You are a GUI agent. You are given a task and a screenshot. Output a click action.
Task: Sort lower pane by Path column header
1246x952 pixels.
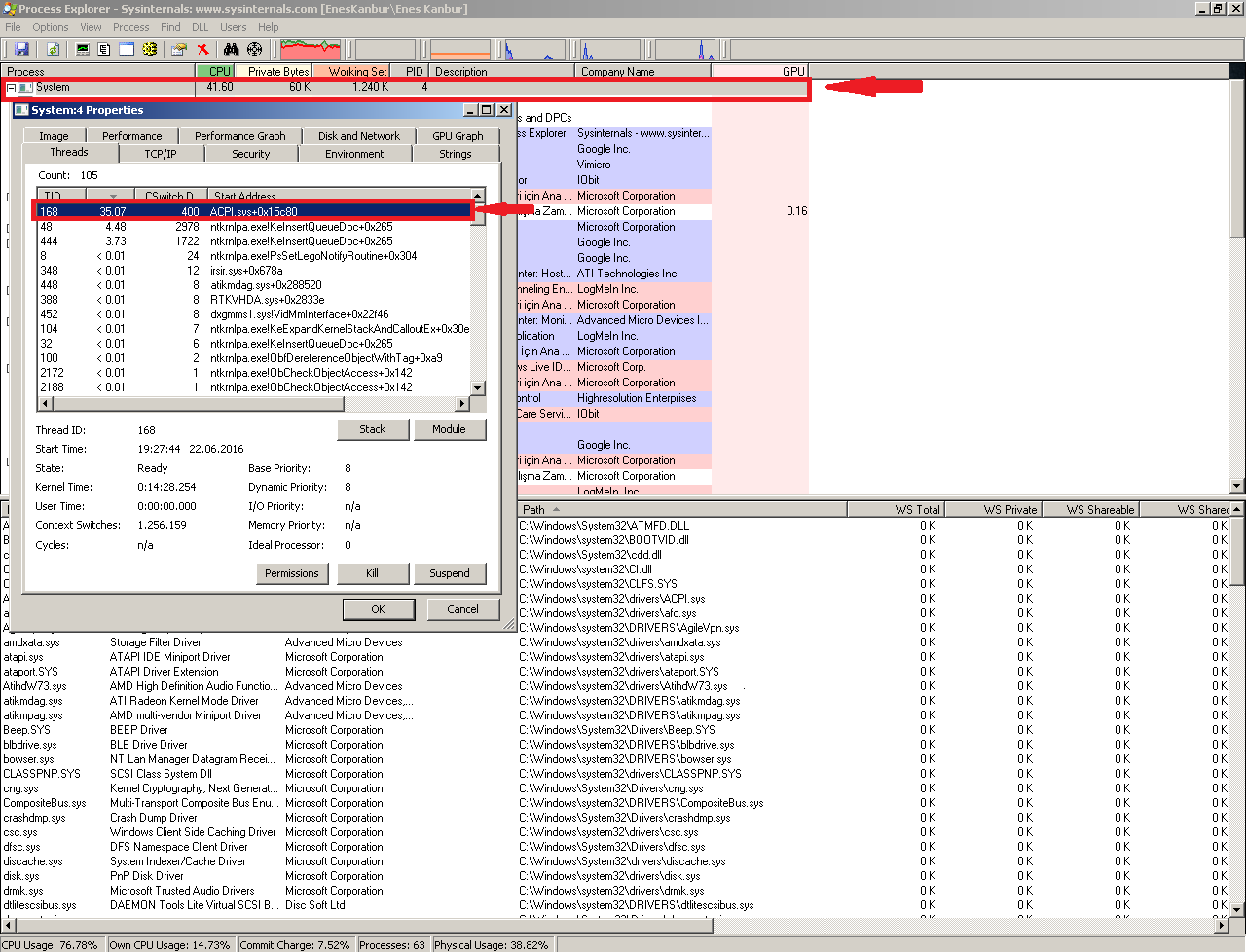681,509
